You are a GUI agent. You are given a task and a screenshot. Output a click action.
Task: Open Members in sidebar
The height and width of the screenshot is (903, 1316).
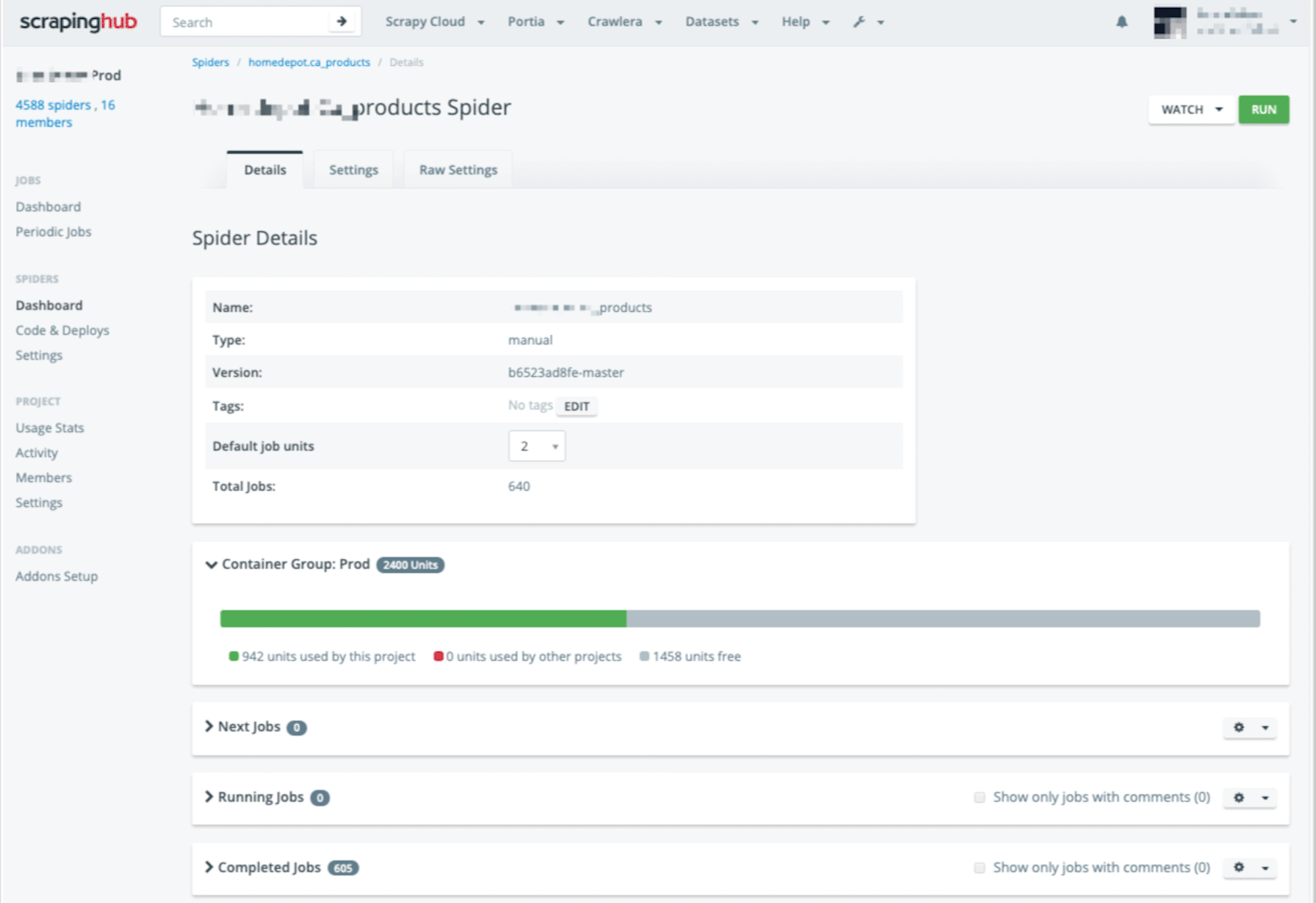tap(44, 478)
